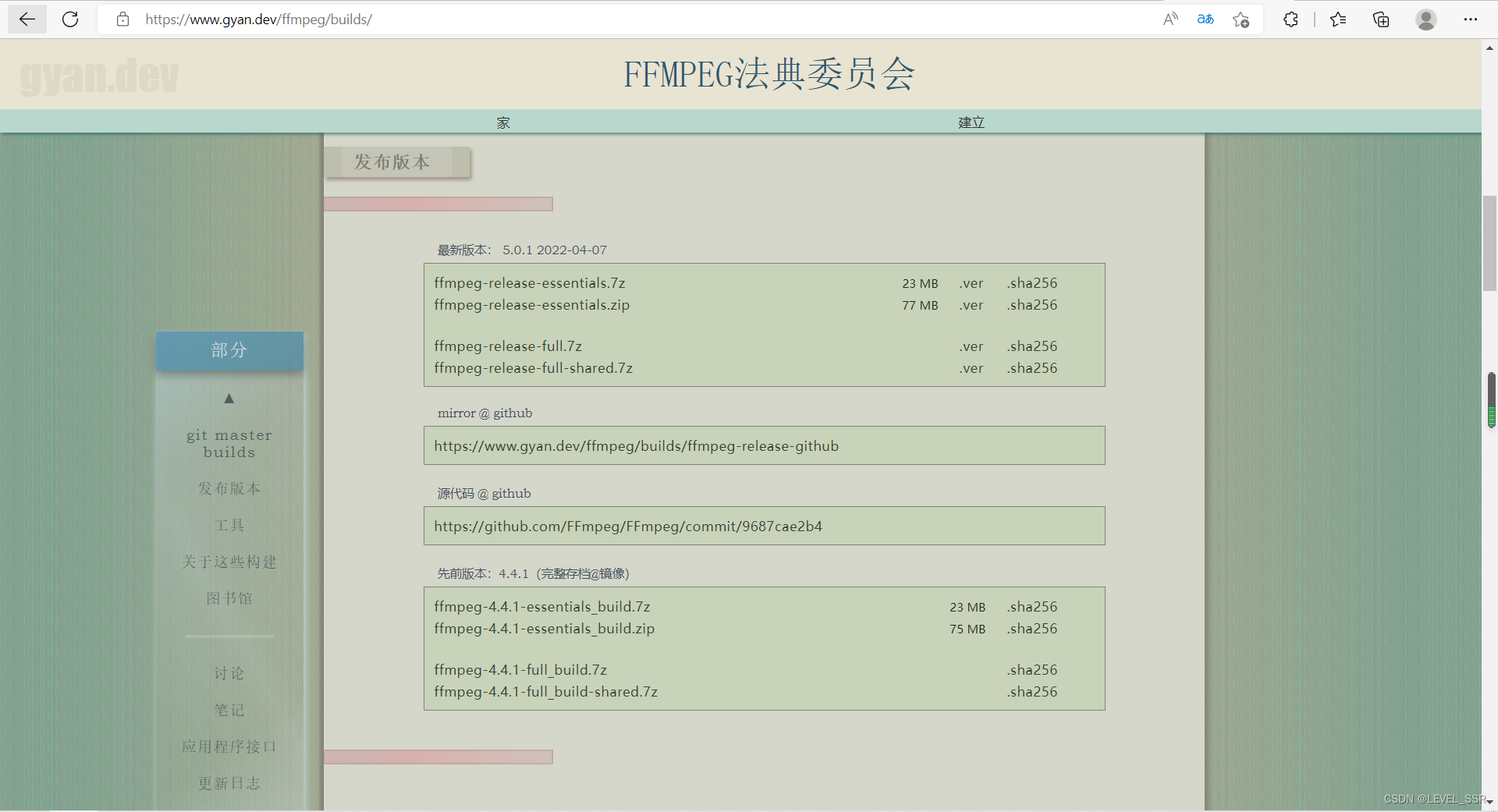Go to git master builds section
The width and height of the screenshot is (1498, 812).
point(229,443)
